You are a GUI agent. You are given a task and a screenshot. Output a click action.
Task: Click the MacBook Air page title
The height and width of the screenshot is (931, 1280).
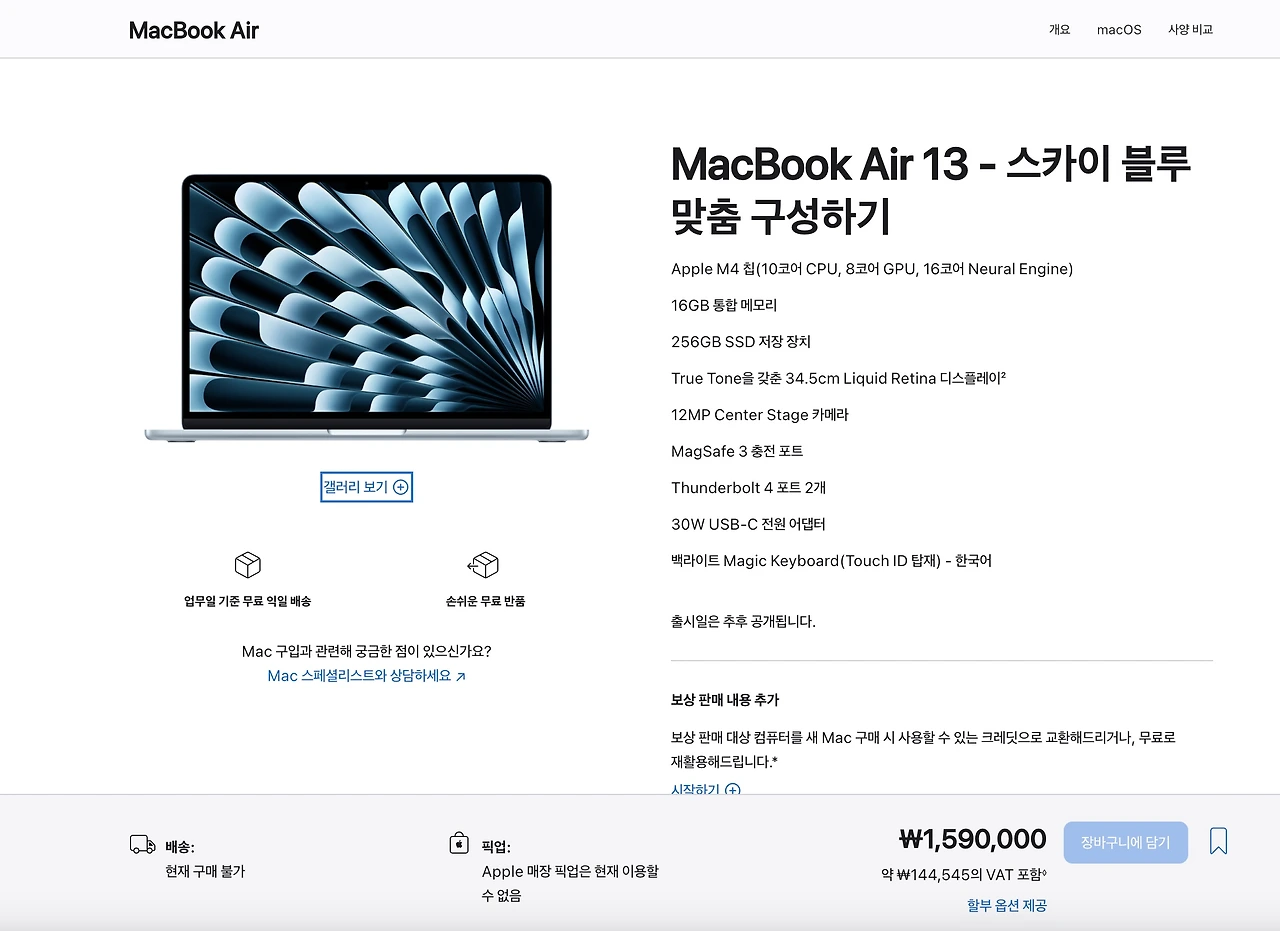click(194, 30)
